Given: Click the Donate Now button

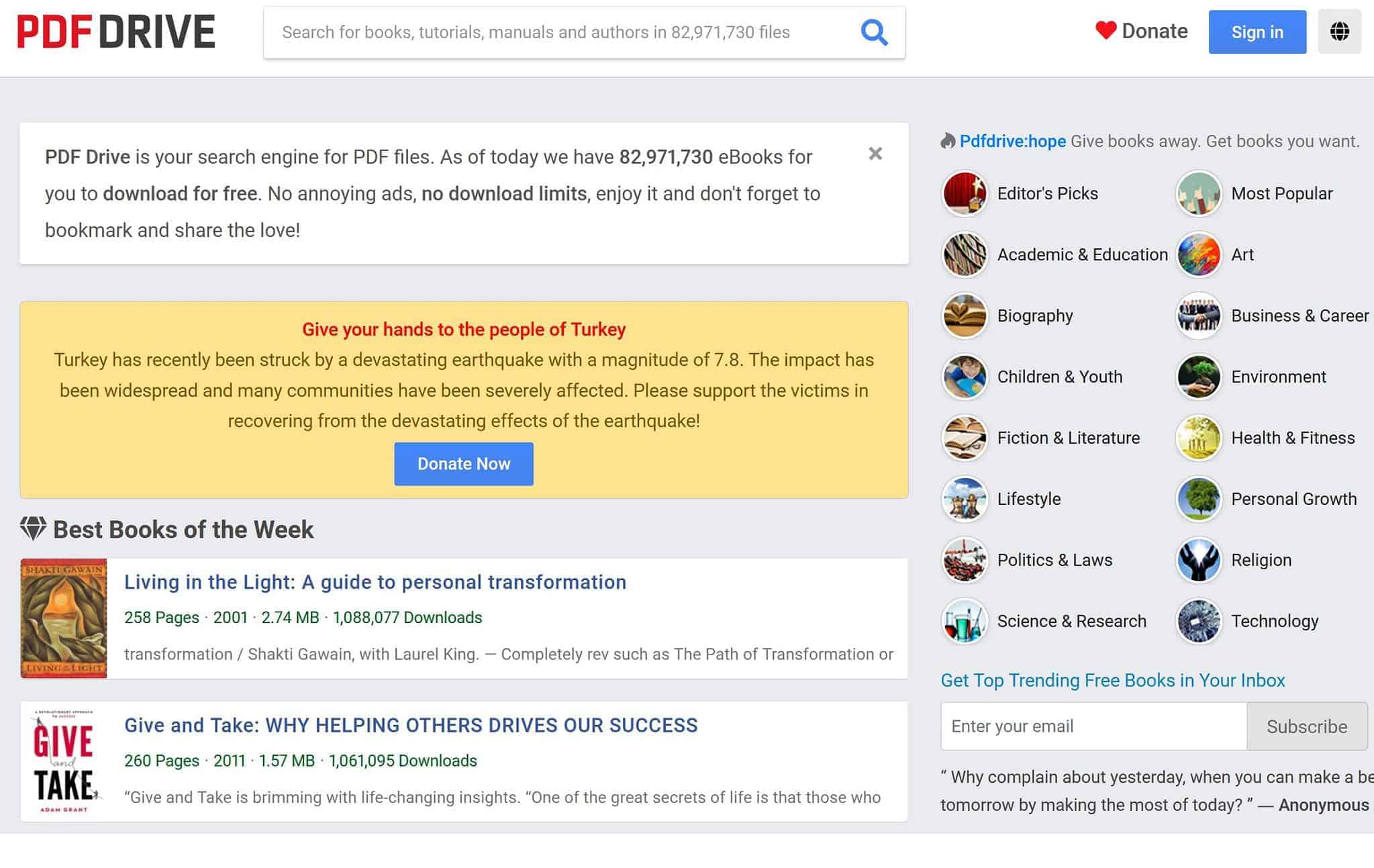Looking at the screenshot, I should click(x=463, y=464).
